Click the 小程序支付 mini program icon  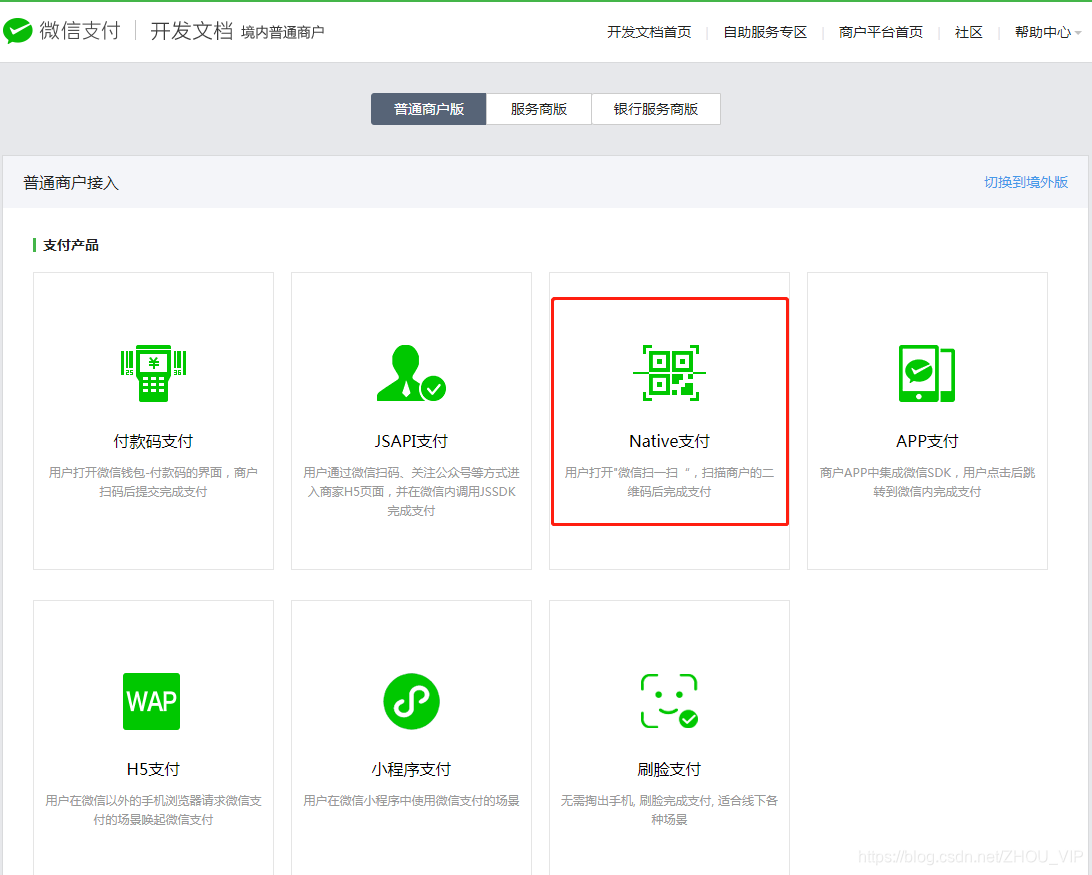click(x=411, y=702)
